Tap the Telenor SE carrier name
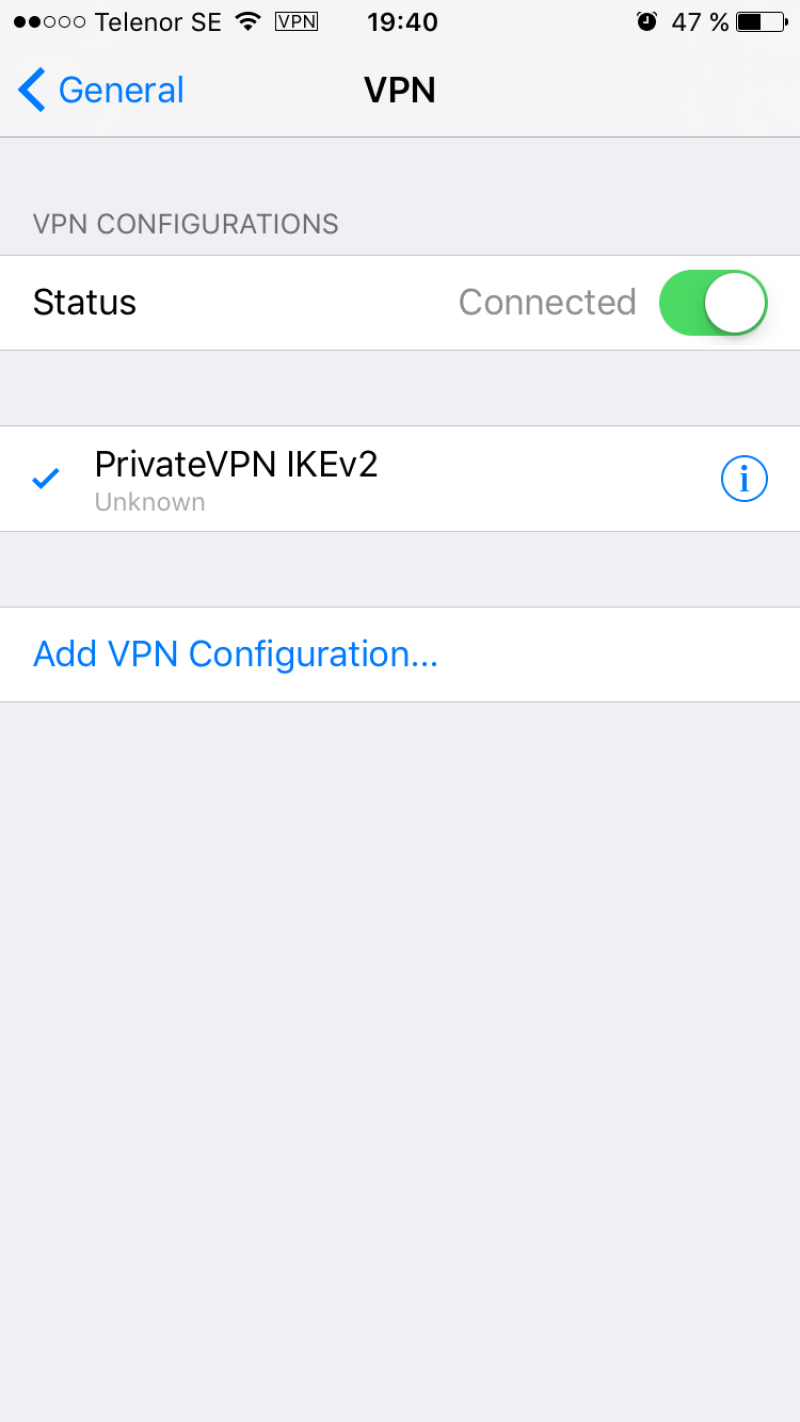This screenshot has width=800, height=1422. click(x=158, y=22)
